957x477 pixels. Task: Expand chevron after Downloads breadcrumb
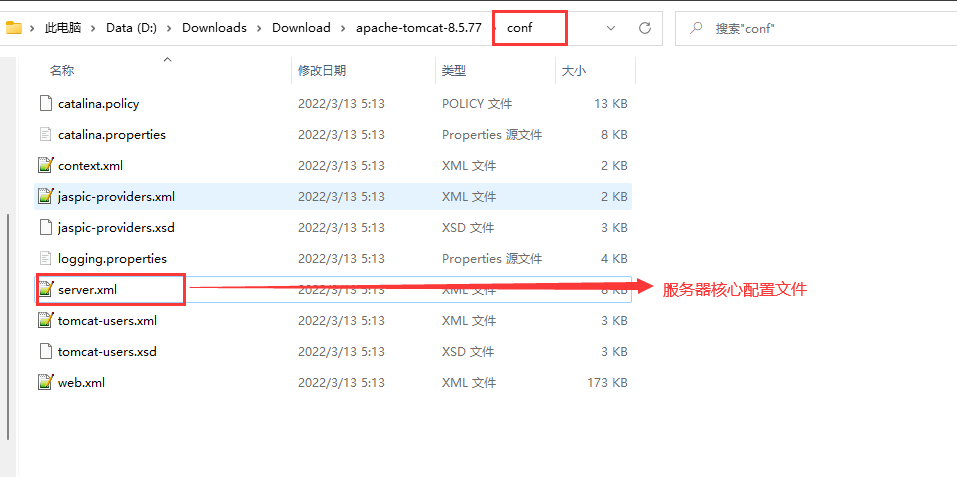coord(259,28)
